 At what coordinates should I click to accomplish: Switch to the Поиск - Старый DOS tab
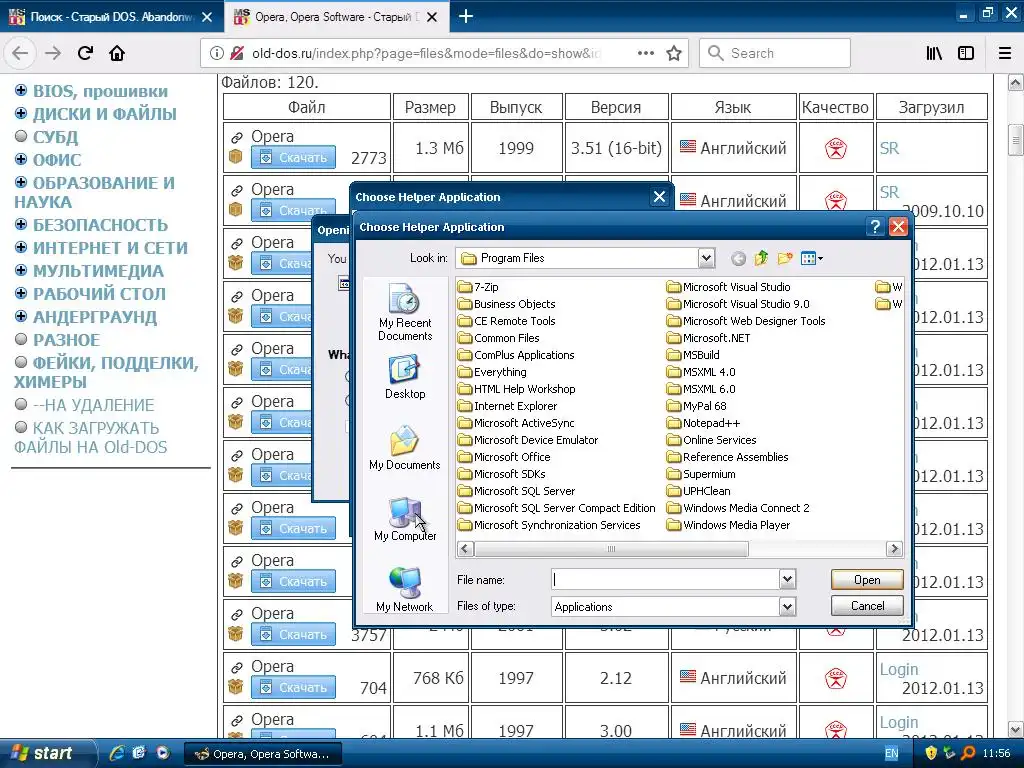tap(111, 16)
